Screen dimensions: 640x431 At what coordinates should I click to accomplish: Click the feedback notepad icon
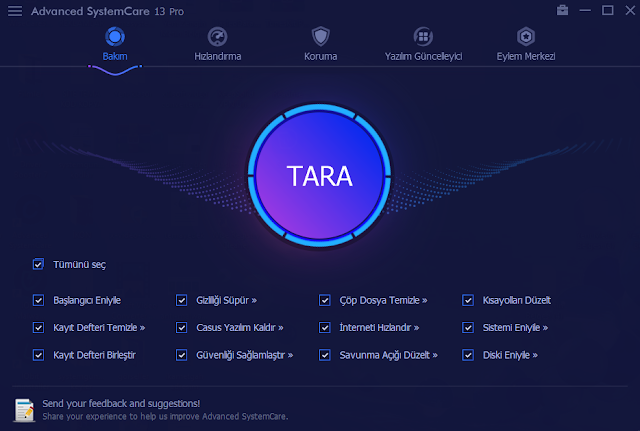click(x=24, y=410)
